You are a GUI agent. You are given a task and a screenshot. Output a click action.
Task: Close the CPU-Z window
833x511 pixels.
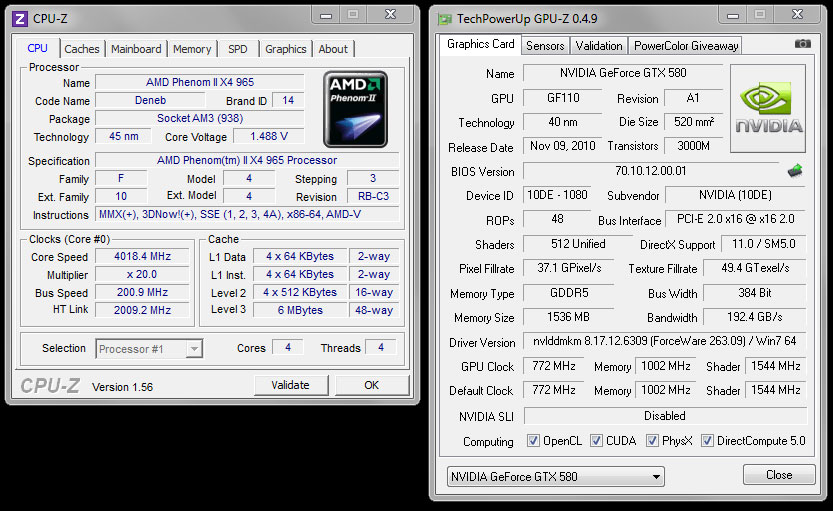click(x=390, y=15)
